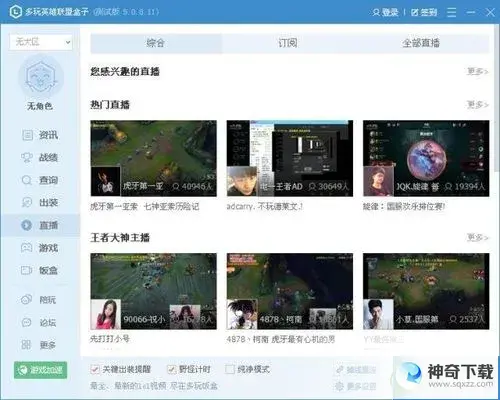Screen dimensions: 500x400
Task: Enable 纯净模式 checkbox
Action: (x=230, y=369)
